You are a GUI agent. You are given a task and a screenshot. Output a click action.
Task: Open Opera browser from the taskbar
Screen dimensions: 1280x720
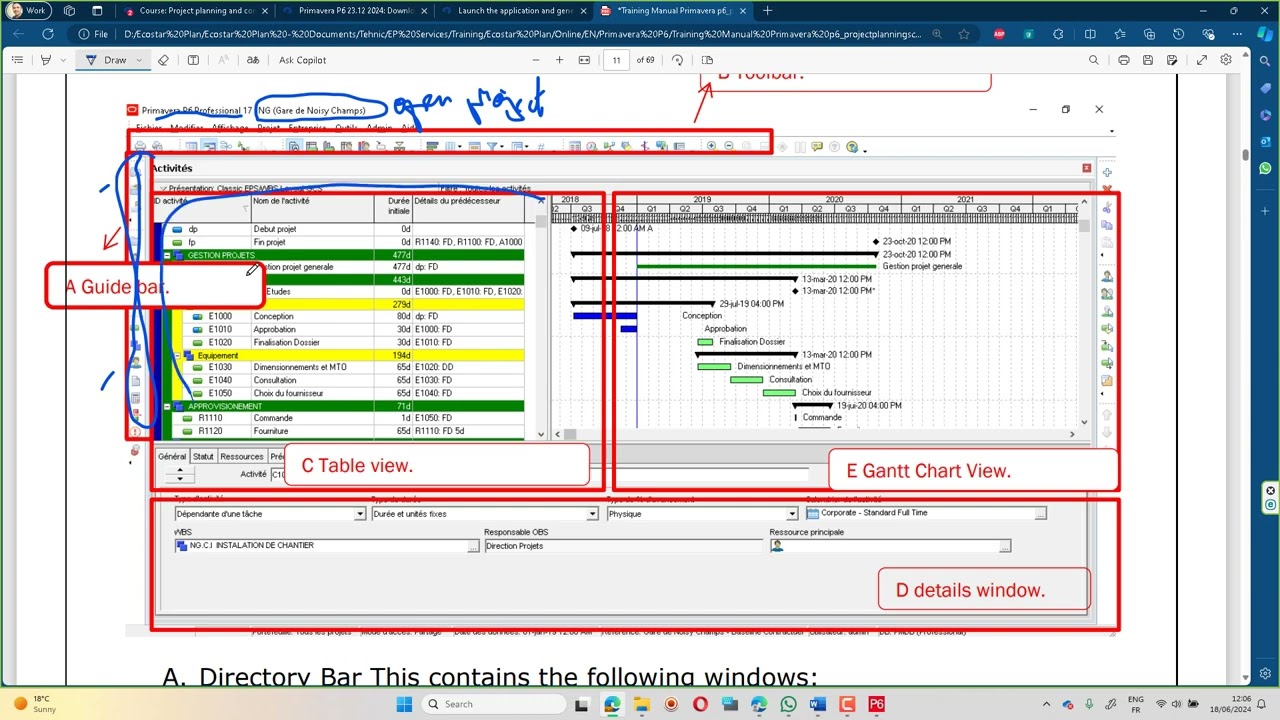[x=700, y=704]
